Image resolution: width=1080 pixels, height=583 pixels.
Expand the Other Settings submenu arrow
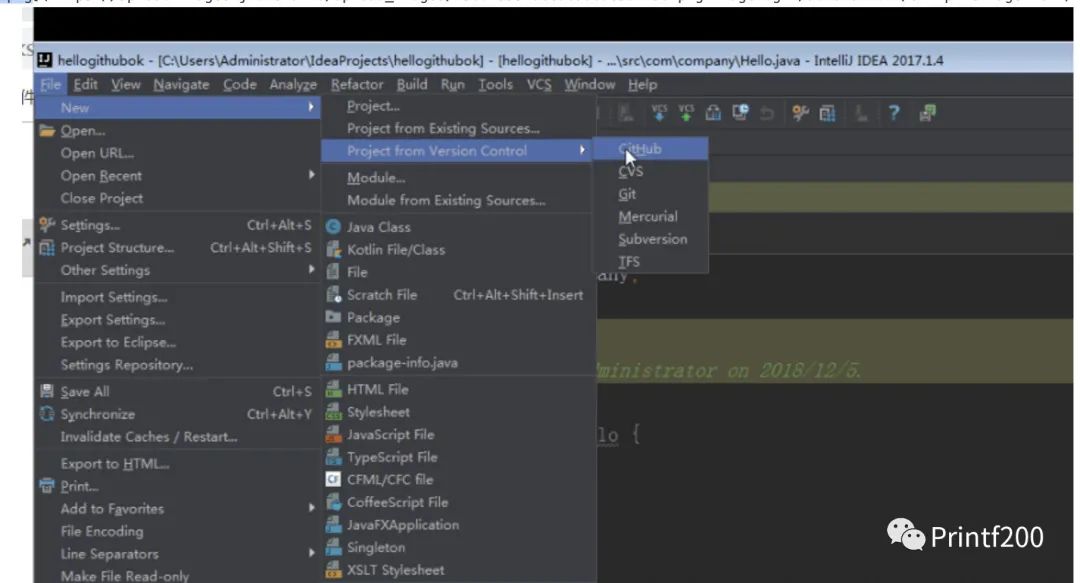pos(311,269)
